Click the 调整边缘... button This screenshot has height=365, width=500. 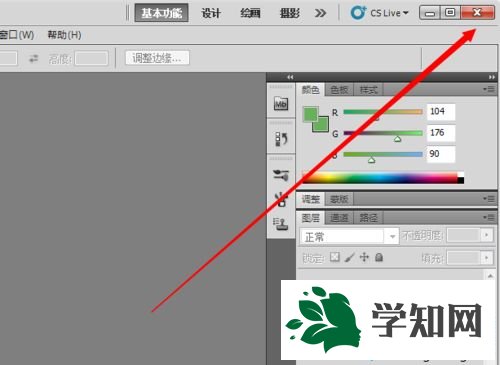click(157, 58)
